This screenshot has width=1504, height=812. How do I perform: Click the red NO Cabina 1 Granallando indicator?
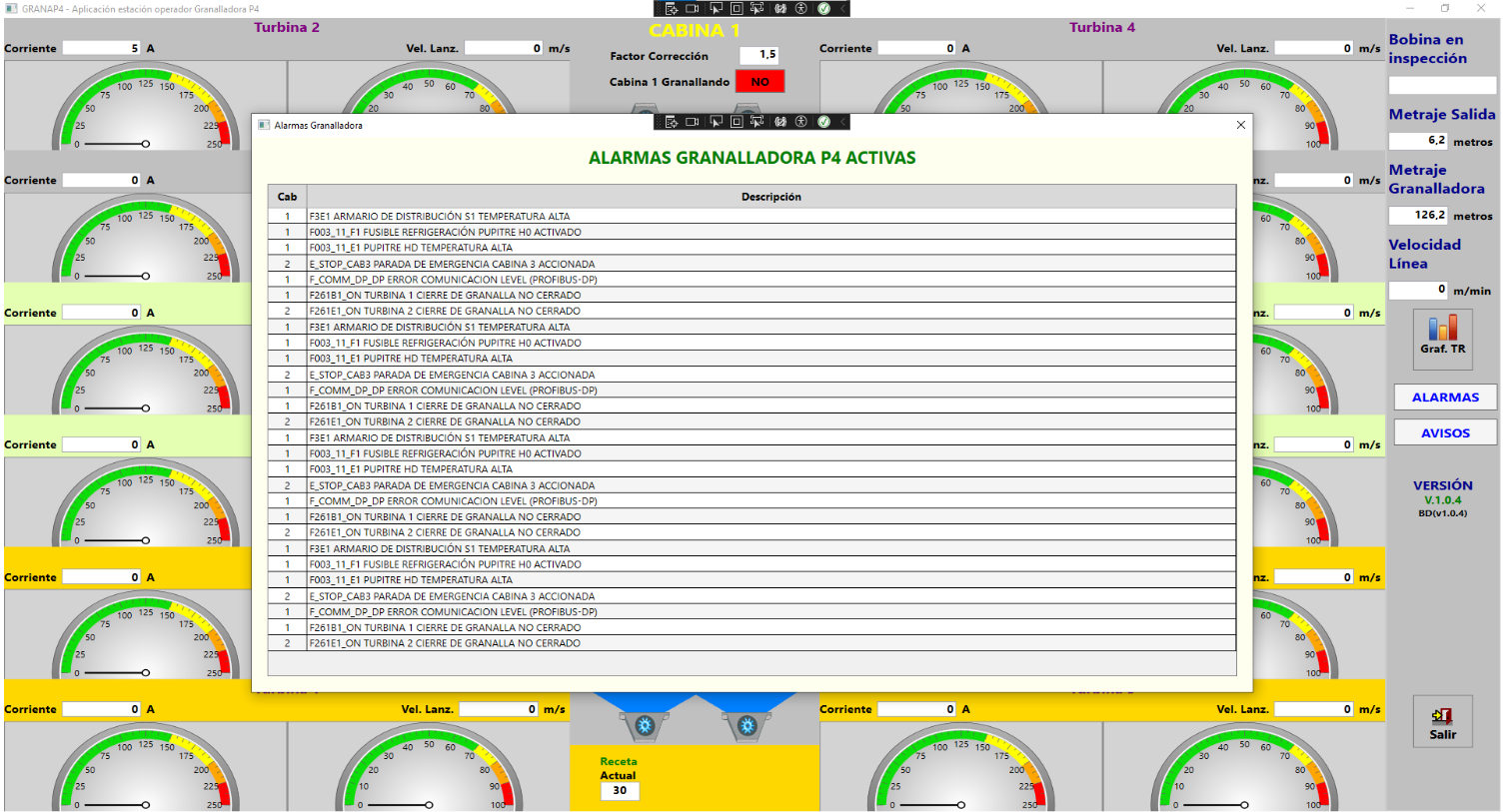click(x=760, y=82)
